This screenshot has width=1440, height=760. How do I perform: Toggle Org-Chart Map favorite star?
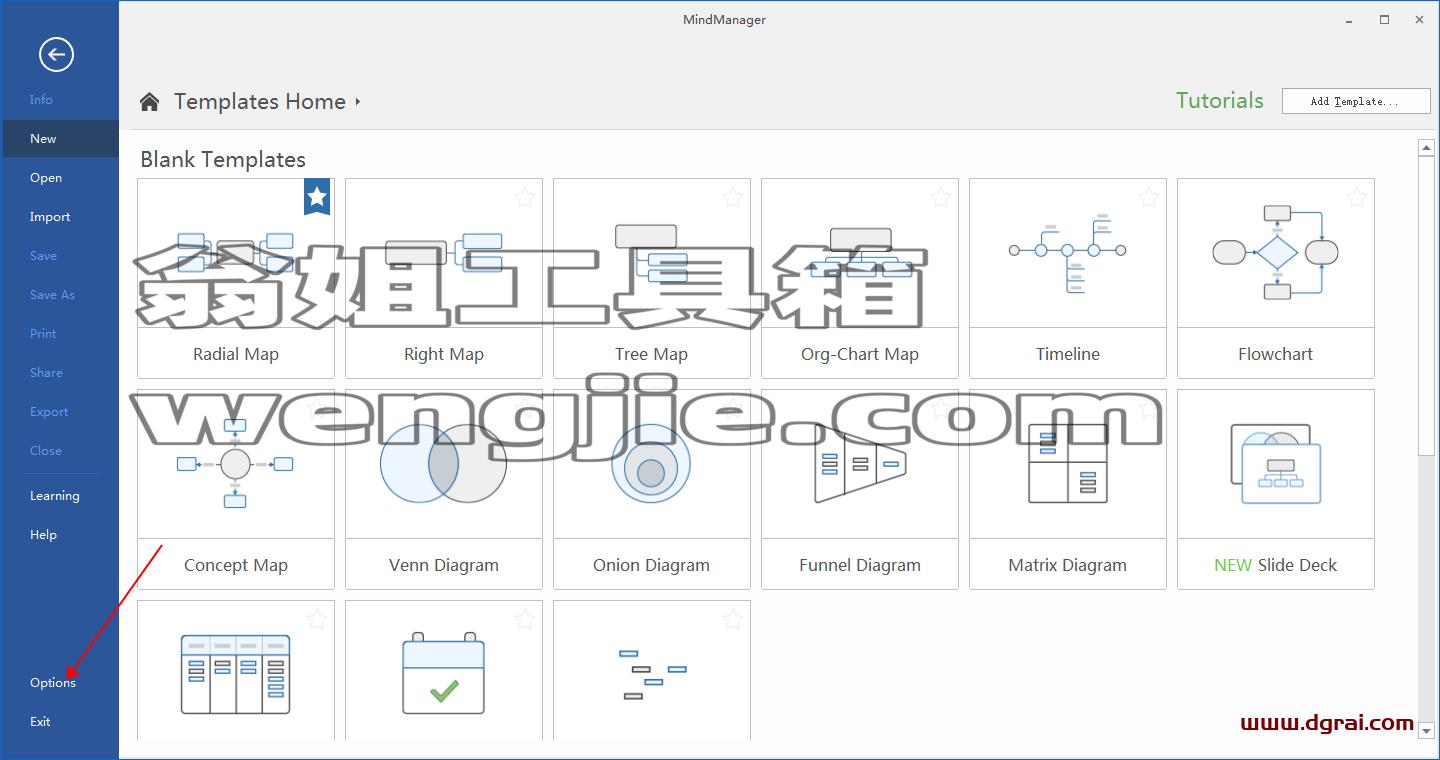click(x=941, y=197)
